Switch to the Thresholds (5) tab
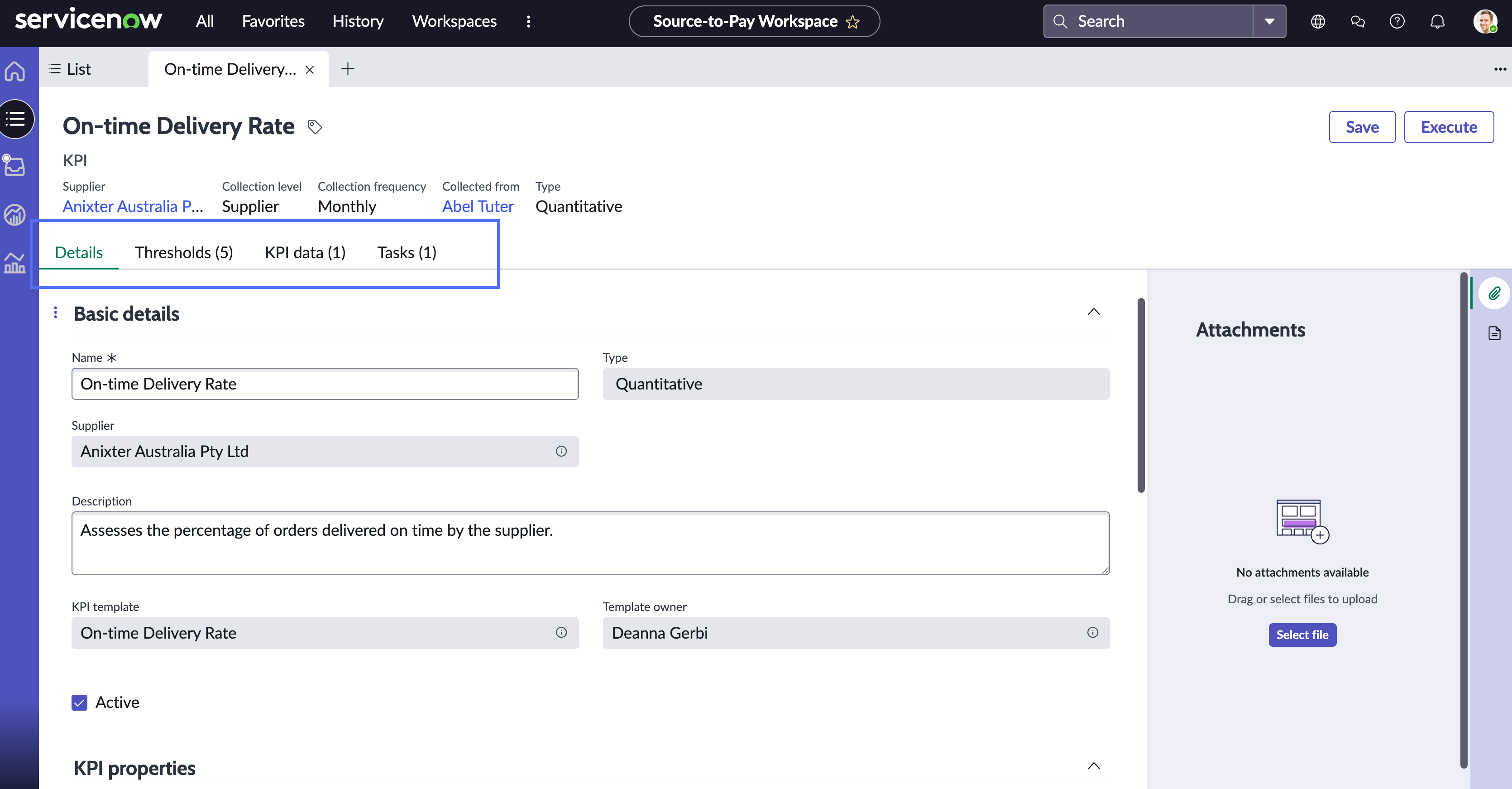Screen dimensions: 1512x789 [184, 252]
